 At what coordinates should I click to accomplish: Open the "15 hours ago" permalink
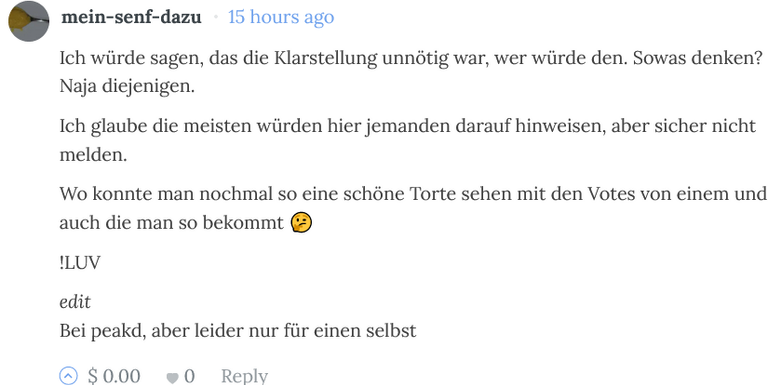point(281,17)
